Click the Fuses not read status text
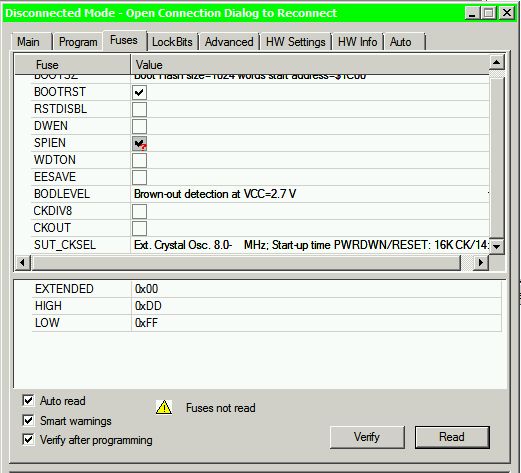The height and width of the screenshot is (473, 521). pyautogui.click(x=221, y=408)
